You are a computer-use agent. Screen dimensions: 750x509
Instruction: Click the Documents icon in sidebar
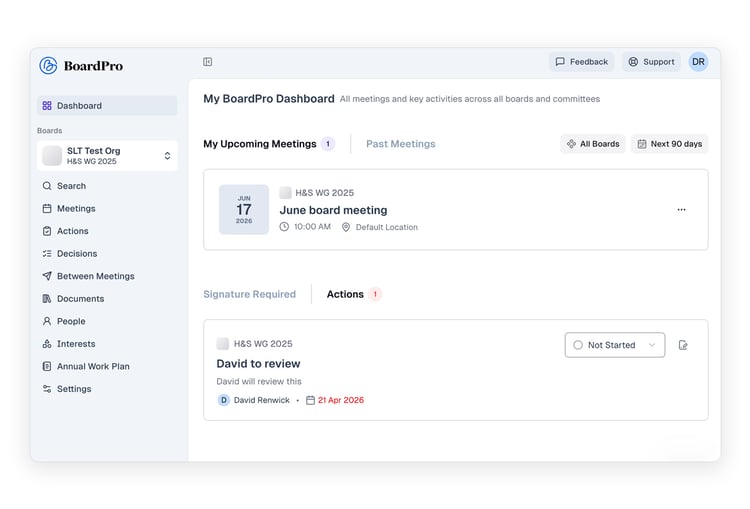pos(47,299)
